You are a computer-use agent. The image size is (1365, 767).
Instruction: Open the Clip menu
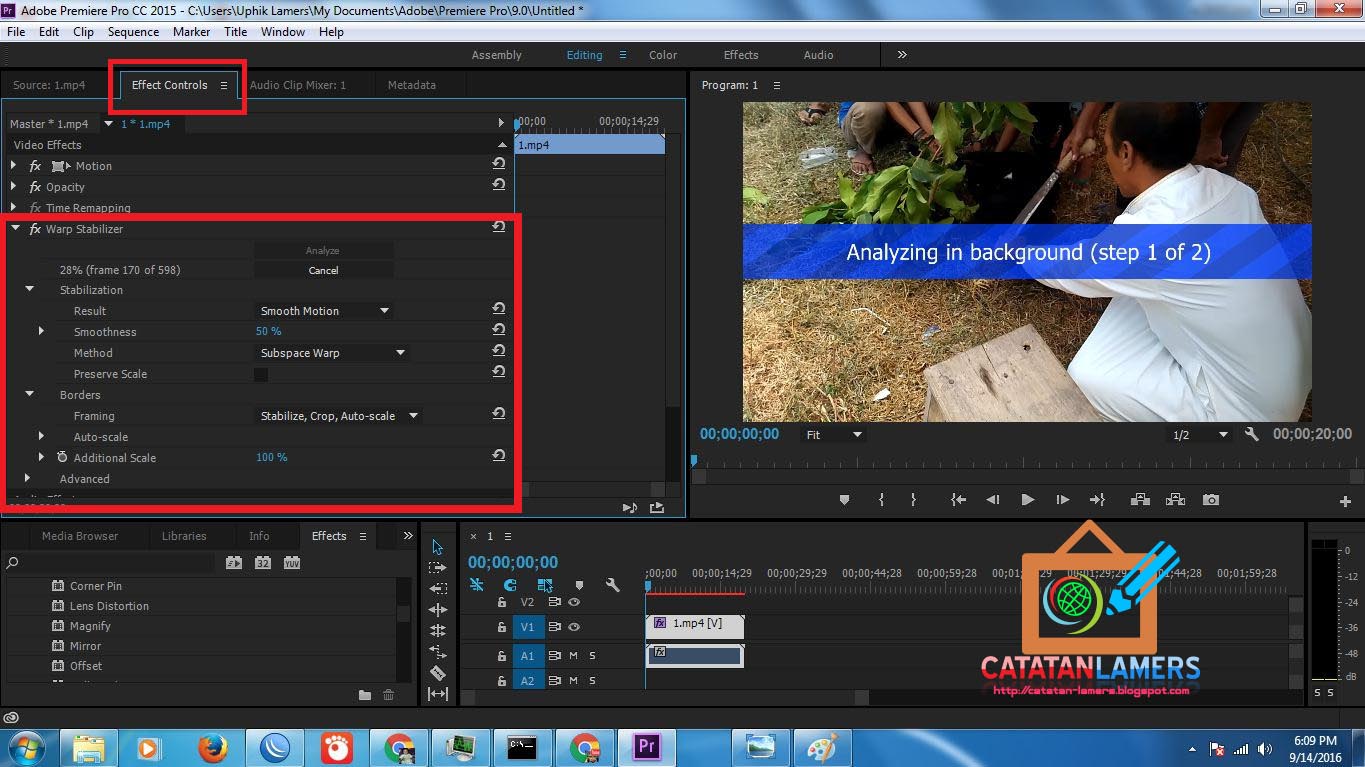click(83, 32)
